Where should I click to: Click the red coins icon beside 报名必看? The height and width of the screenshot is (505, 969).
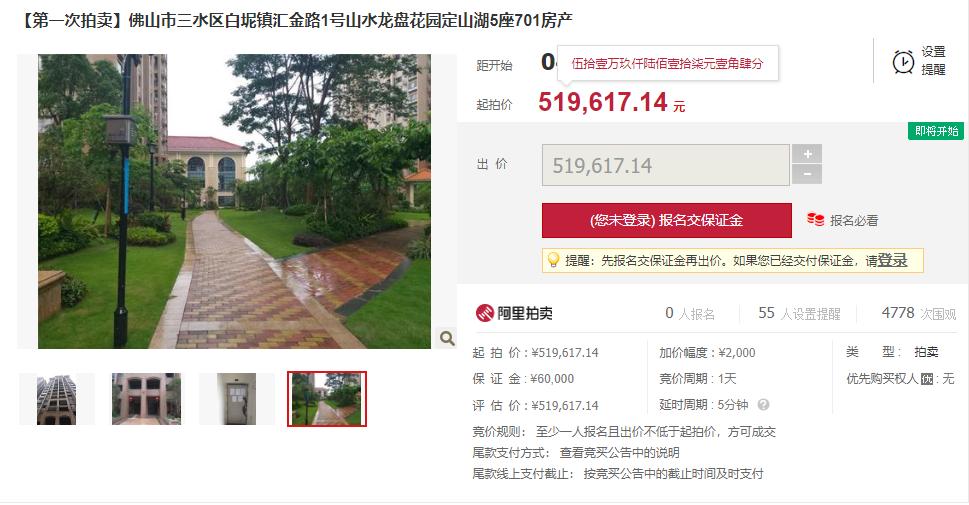click(x=815, y=220)
